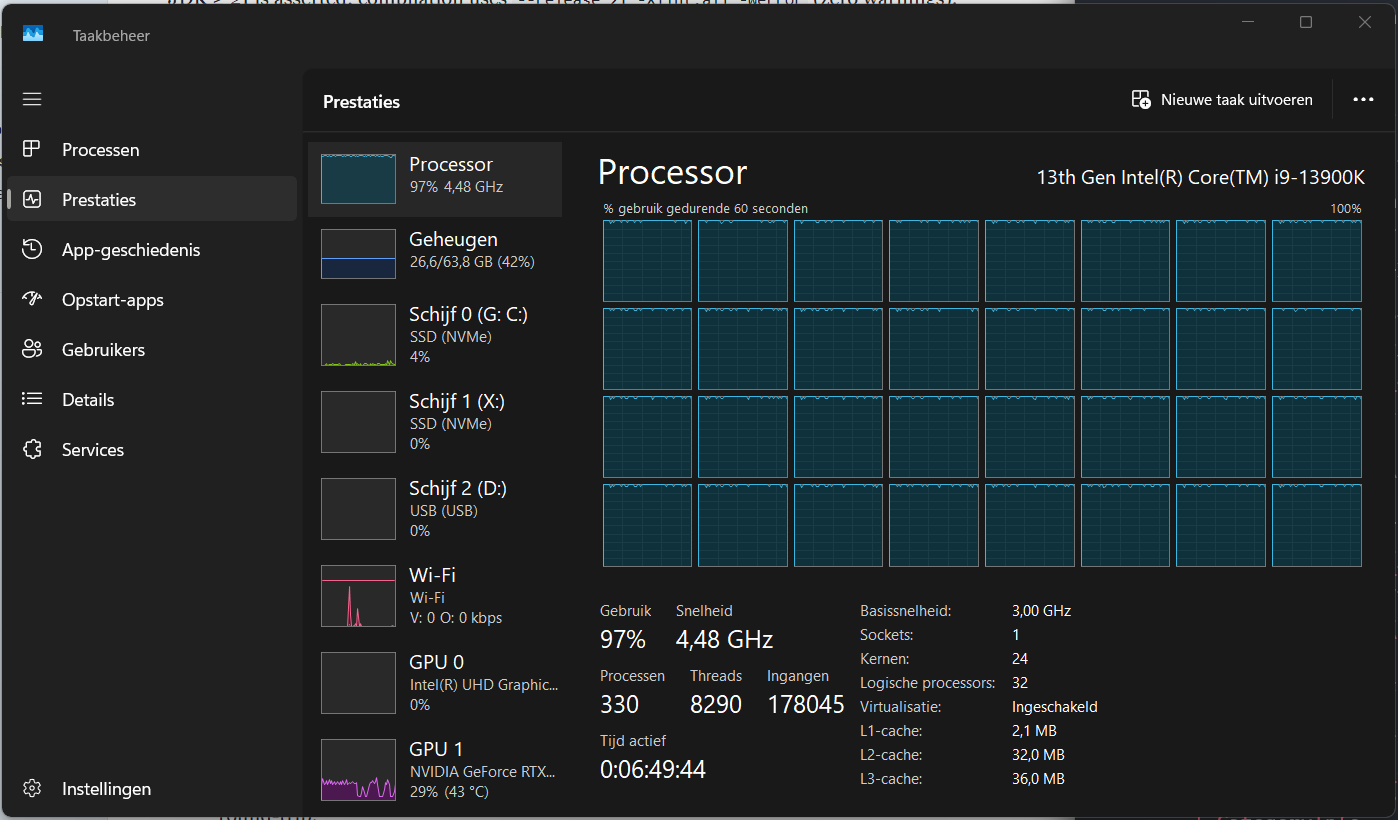Click the Services puzzle icon
This screenshot has height=820, width=1398.
32,449
